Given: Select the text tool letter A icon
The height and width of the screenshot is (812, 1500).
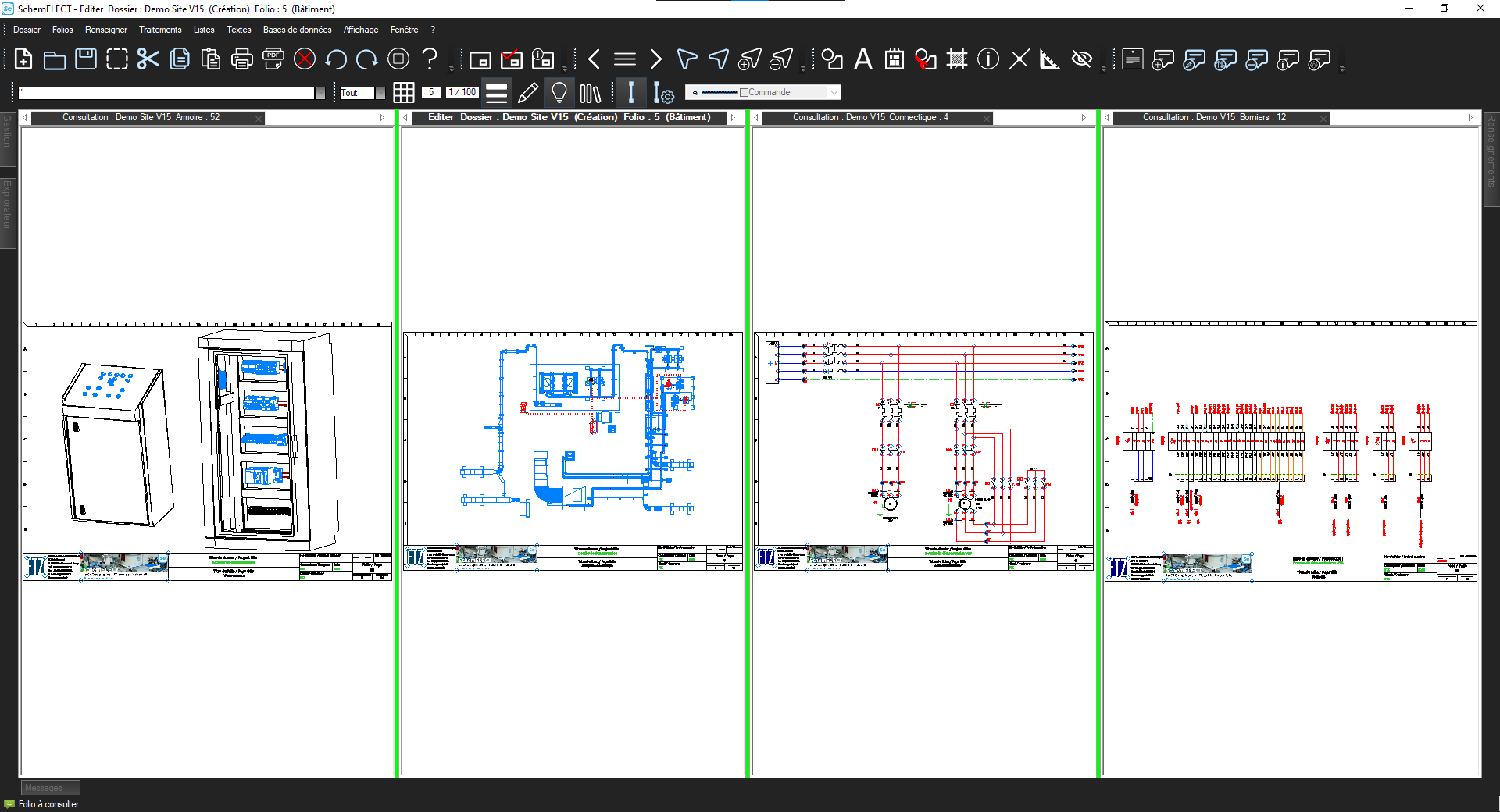Looking at the screenshot, I should [x=863, y=59].
